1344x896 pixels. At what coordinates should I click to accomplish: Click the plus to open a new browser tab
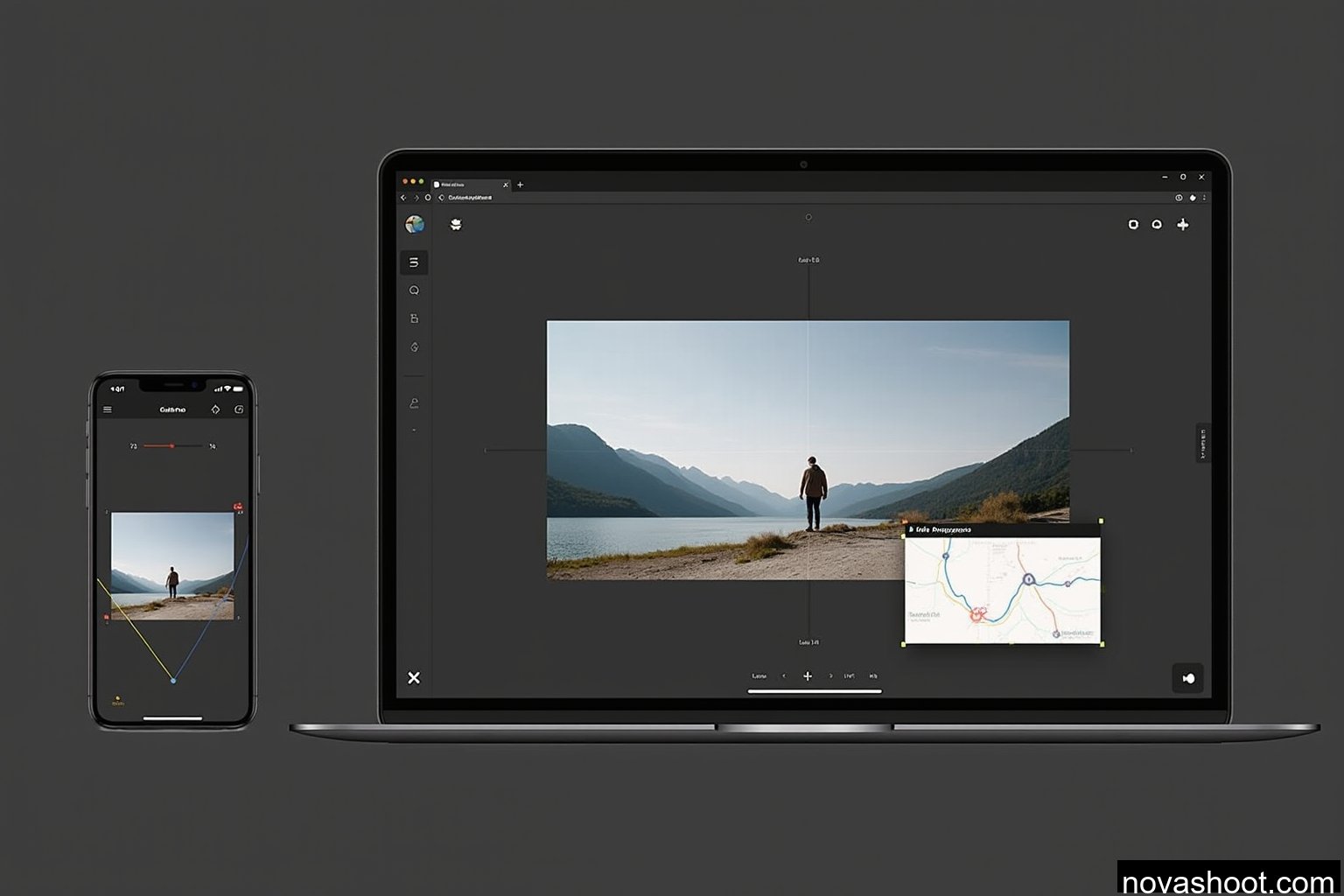[521, 185]
